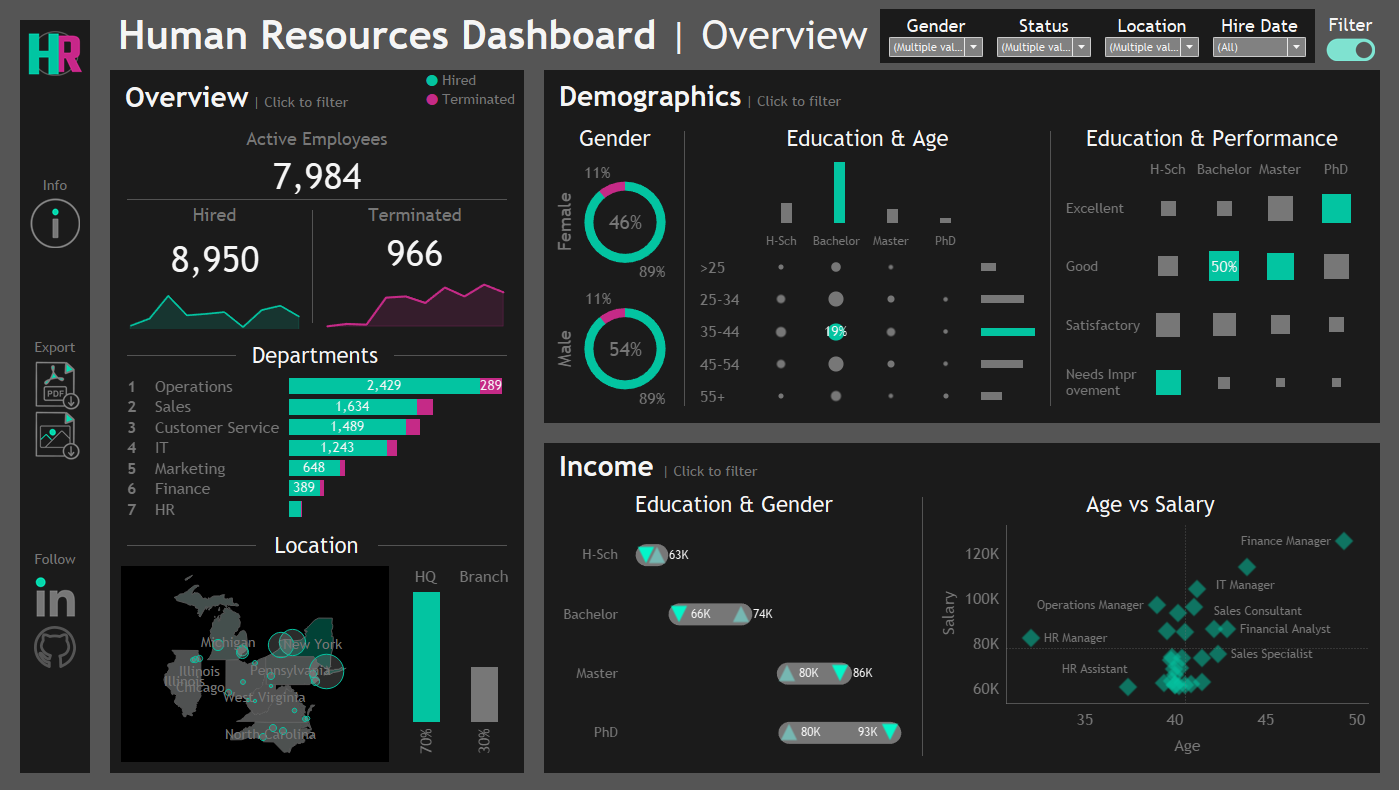Click New York on the location map

310,643
